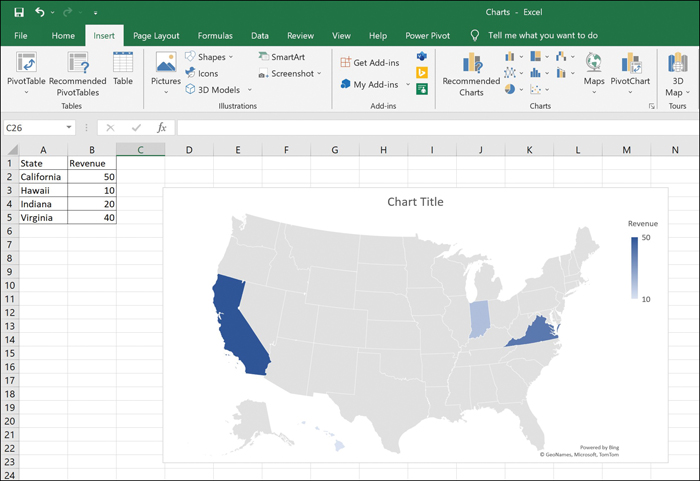Viewport: 700px width, 481px height.
Task: Expand the 3D Models dropdown arrow
Action: pos(250,90)
